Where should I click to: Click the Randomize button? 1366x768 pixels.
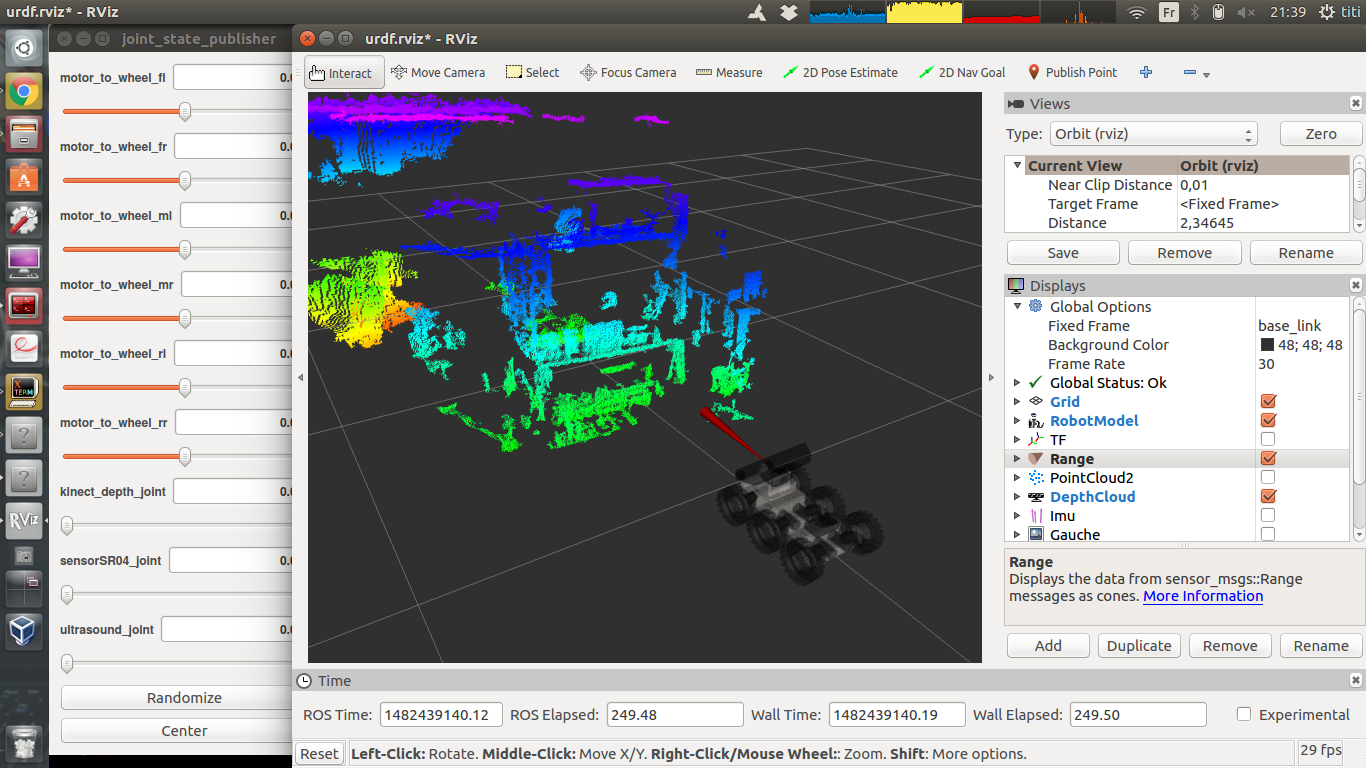[x=184, y=698]
